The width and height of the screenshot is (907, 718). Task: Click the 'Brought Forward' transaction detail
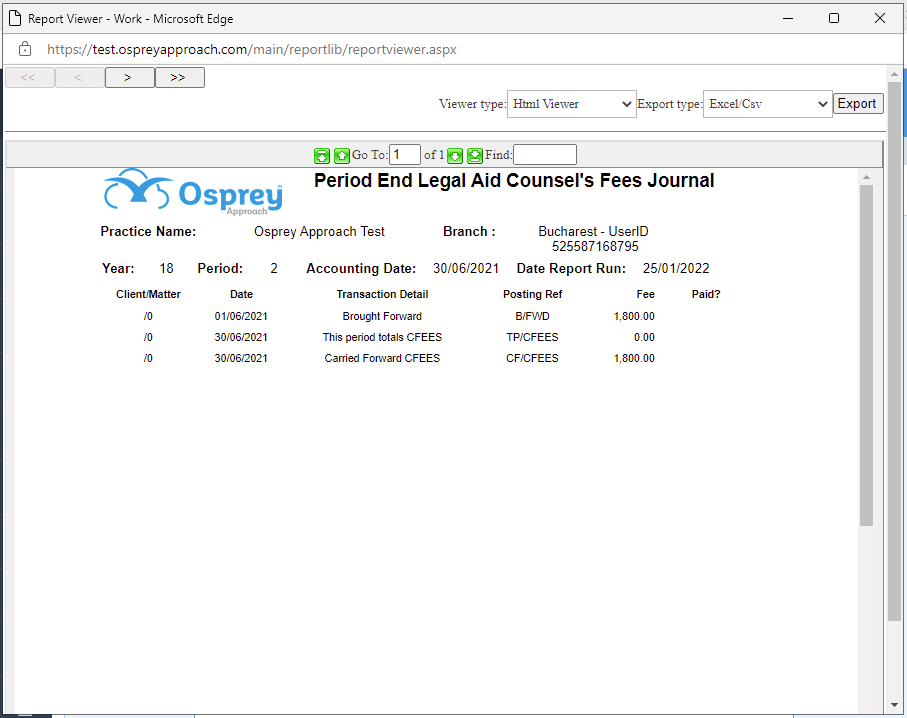tap(382, 316)
